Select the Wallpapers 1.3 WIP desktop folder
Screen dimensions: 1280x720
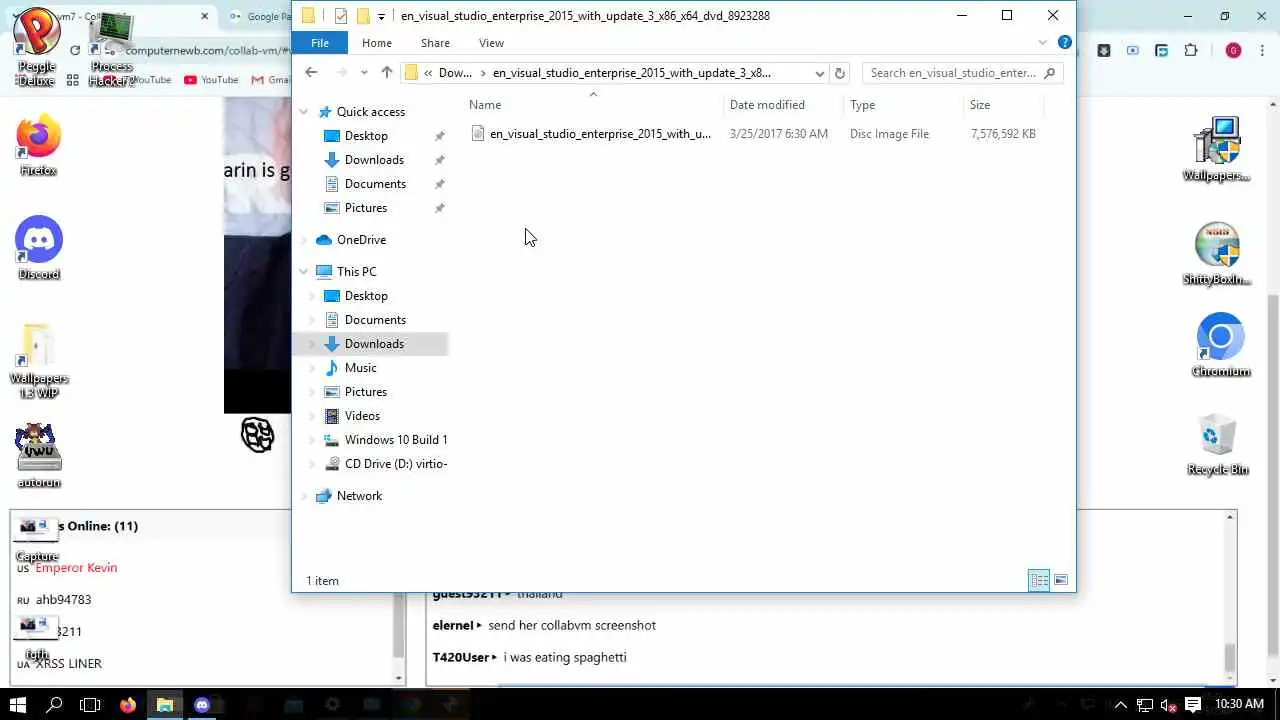(39, 360)
